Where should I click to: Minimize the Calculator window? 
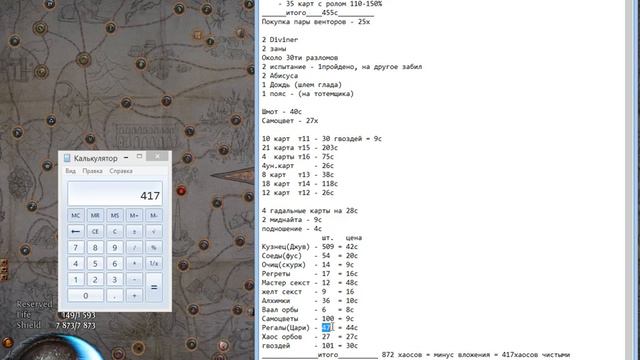click(126, 157)
